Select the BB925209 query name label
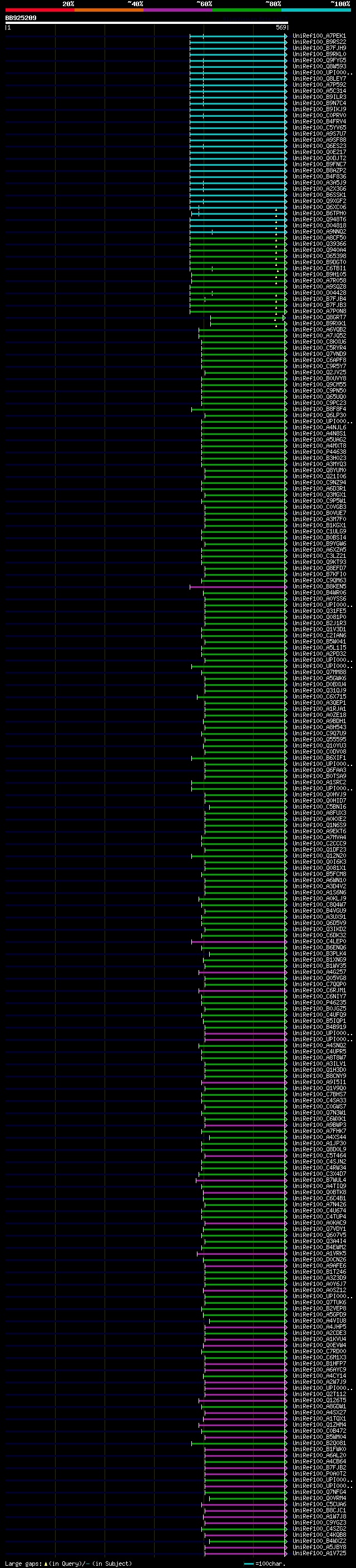The width and height of the screenshot is (356, 1568). 21,18
